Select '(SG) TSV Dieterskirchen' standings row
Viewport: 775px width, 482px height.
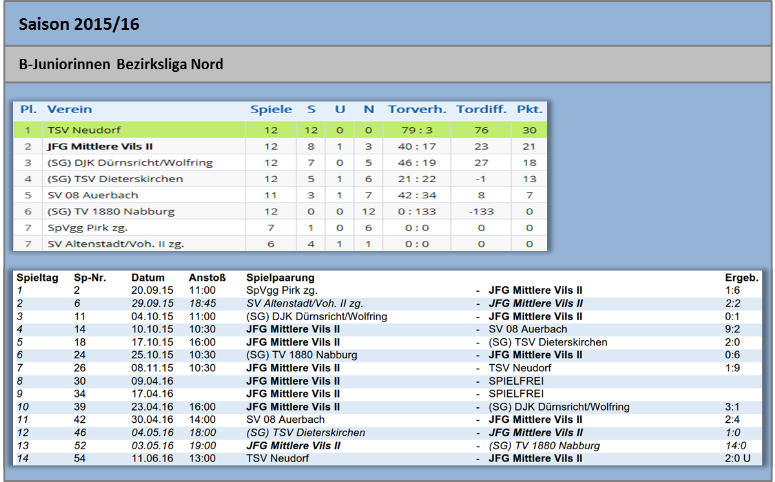pos(280,179)
